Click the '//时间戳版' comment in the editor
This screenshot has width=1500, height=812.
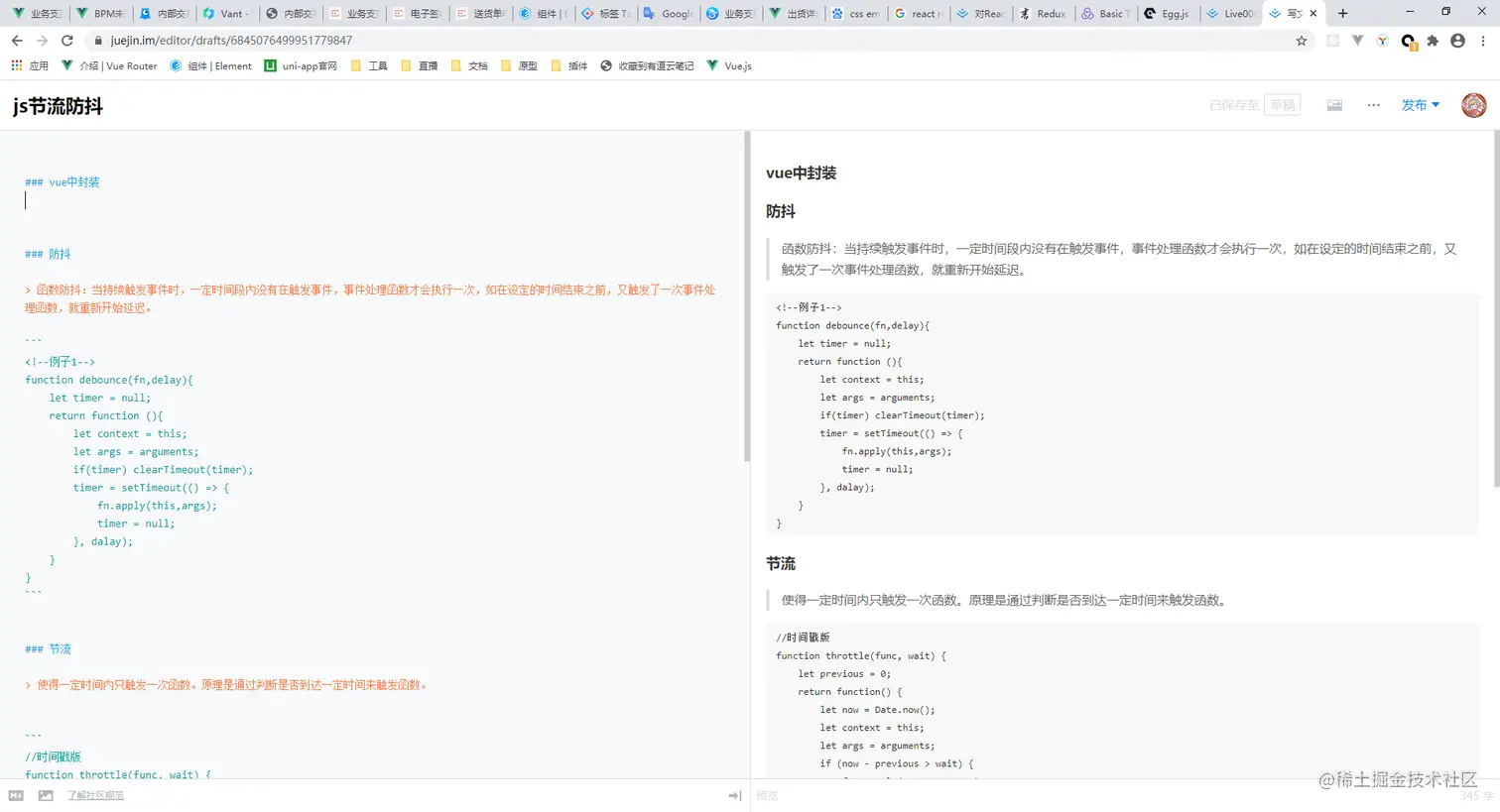click(54, 756)
